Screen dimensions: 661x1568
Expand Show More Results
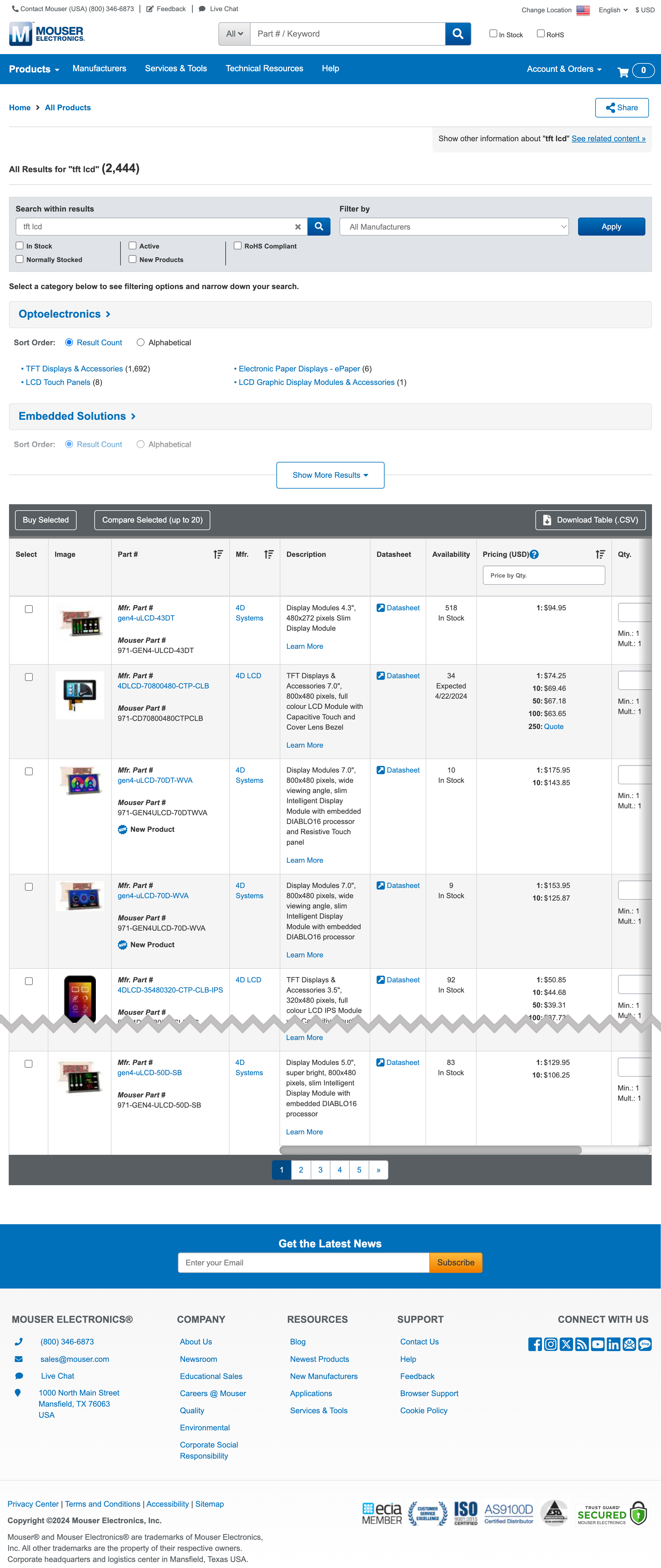[x=330, y=475]
